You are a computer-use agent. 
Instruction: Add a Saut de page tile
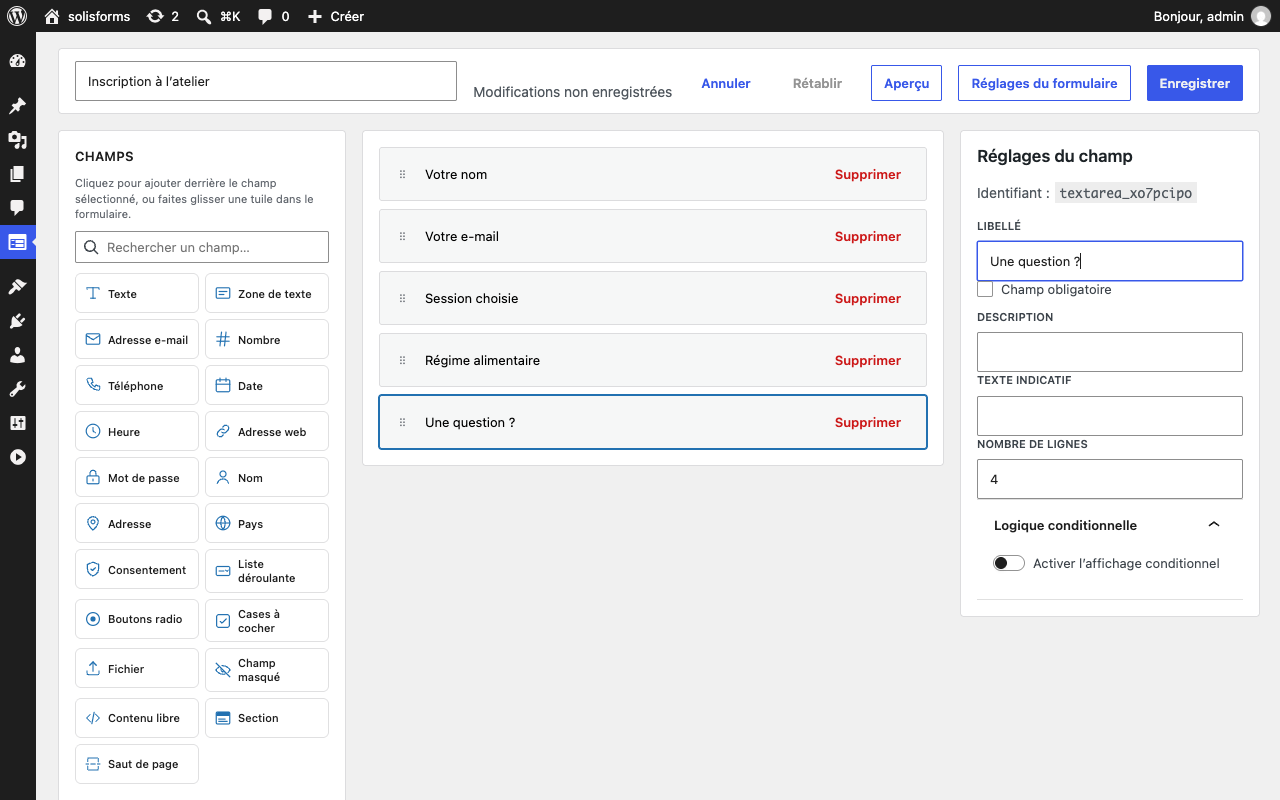[x=137, y=764]
